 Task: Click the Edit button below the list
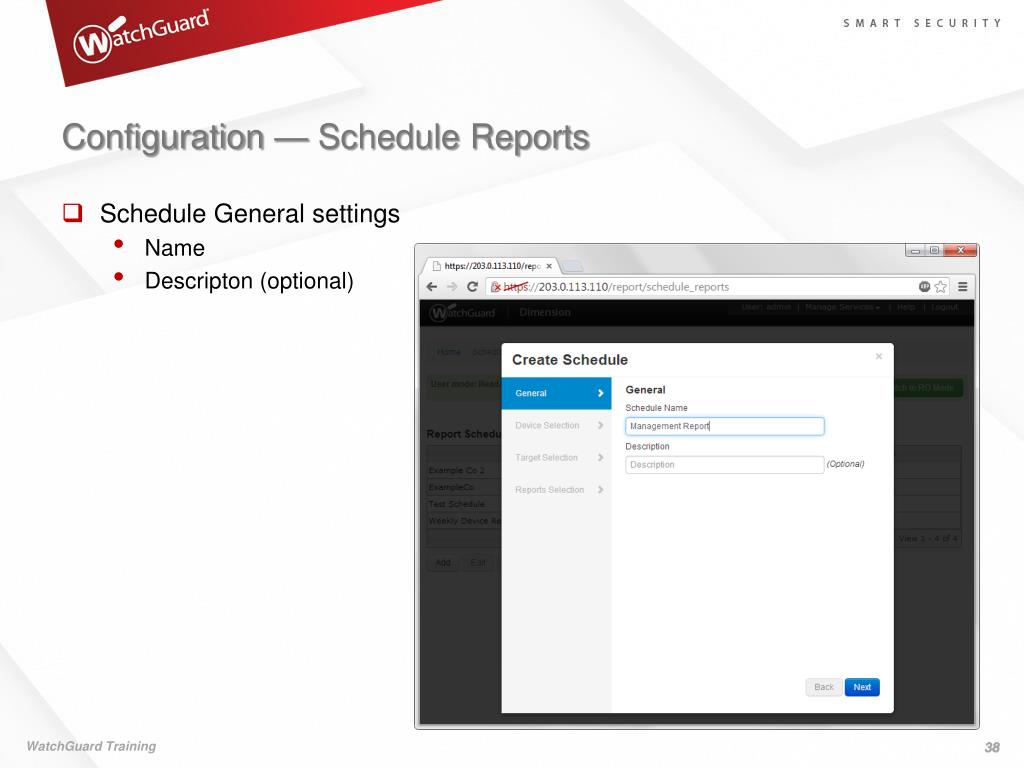click(x=478, y=562)
